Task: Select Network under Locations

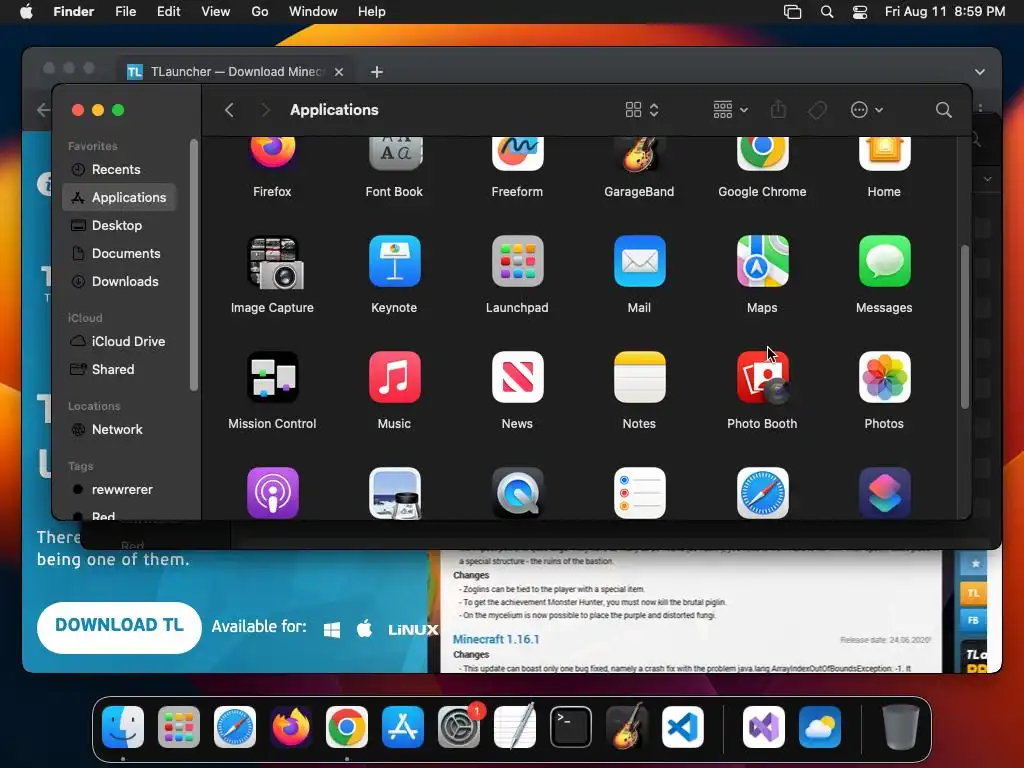Action: (119, 430)
